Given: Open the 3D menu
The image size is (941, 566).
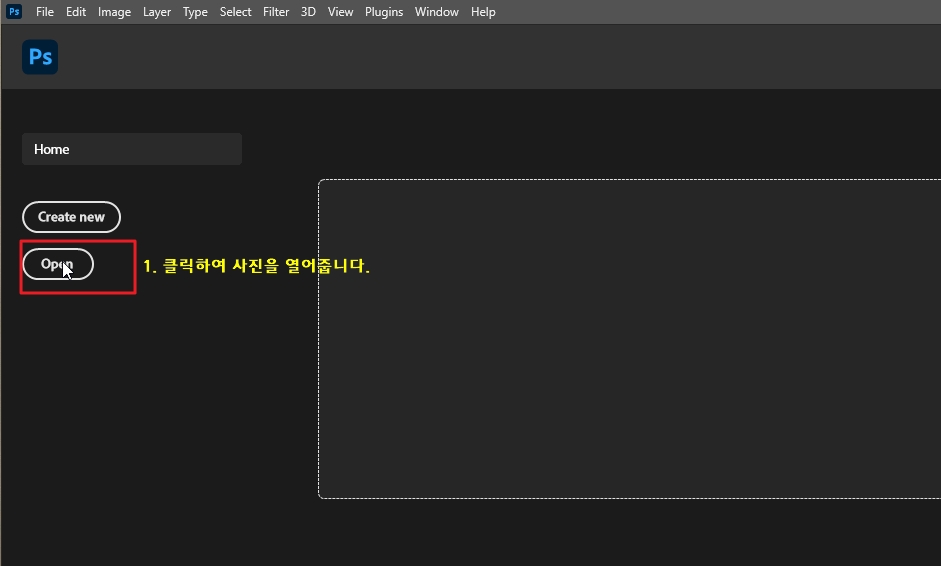Looking at the screenshot, I should click(308, 12).
